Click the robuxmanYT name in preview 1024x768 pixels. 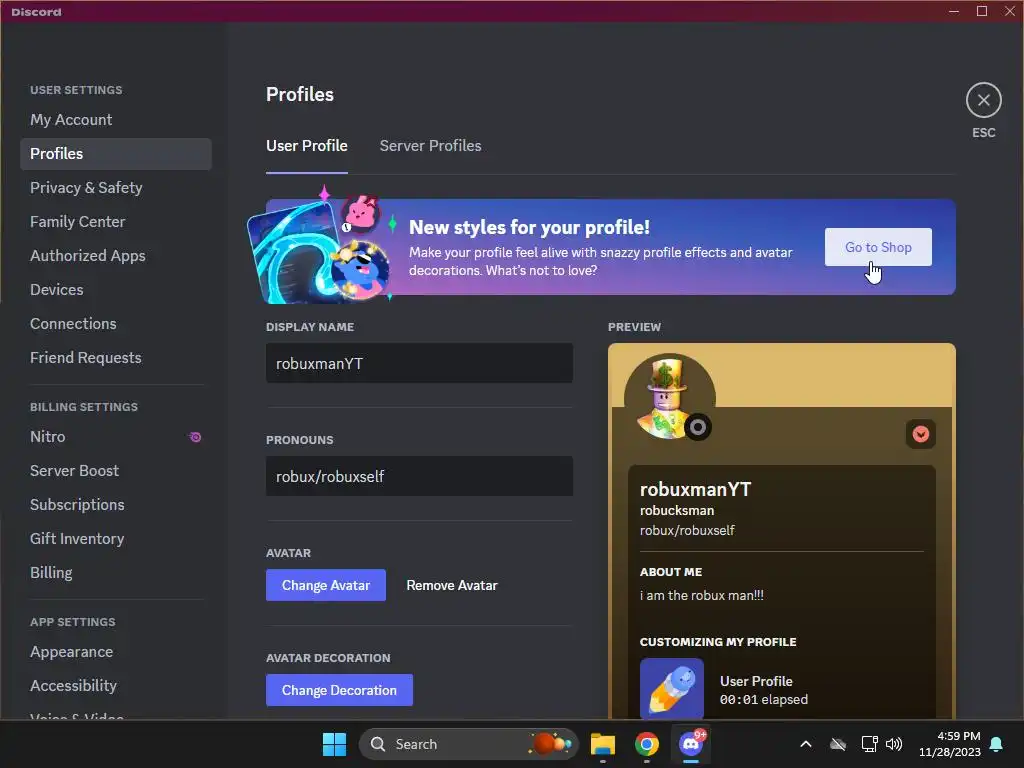pyautogui.click(x=696, y=489)
